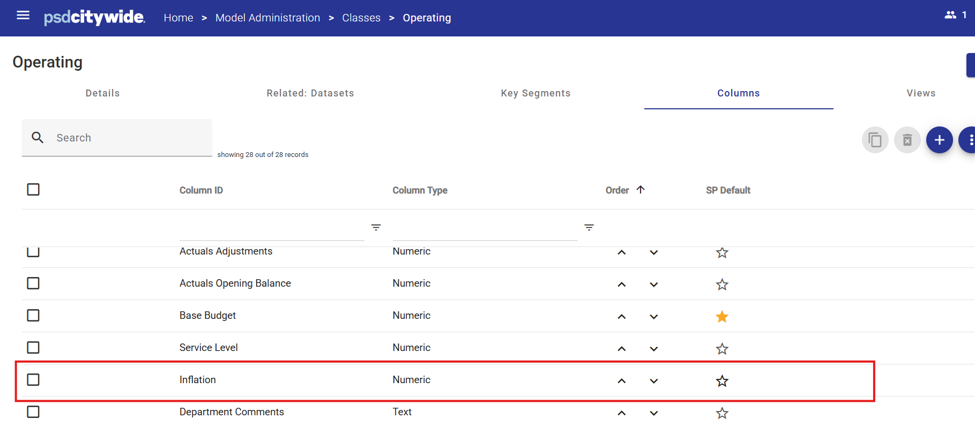The image size is (975, 426).
Task: Click the delete trash icon button
Action: click(907, 140)
